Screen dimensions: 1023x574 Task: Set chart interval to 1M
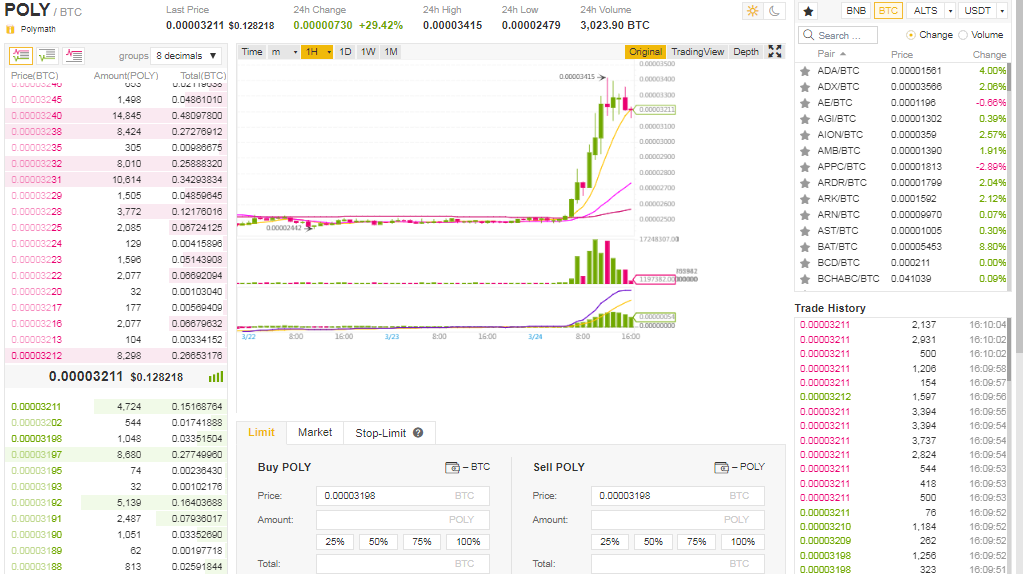(x=391, y=52)
